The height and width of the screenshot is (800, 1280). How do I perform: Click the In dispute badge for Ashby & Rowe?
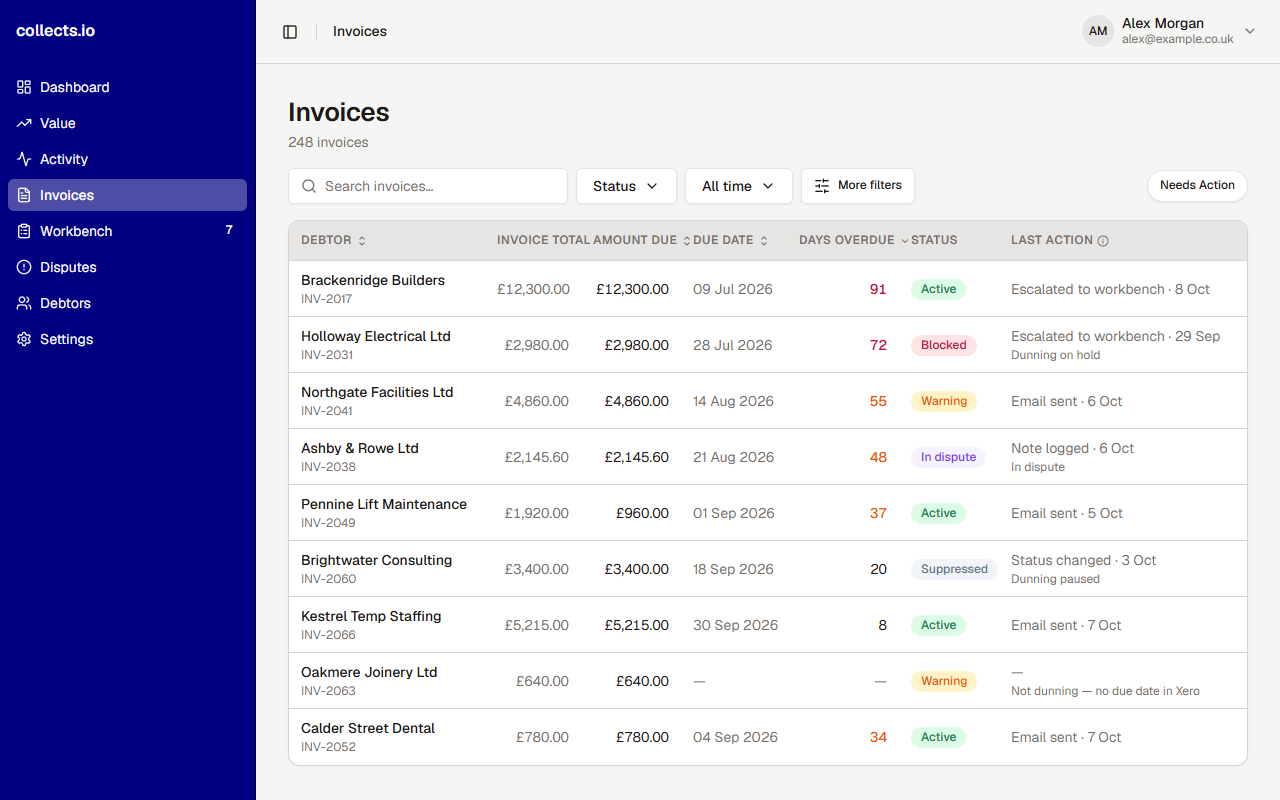[x=948, y=457]
